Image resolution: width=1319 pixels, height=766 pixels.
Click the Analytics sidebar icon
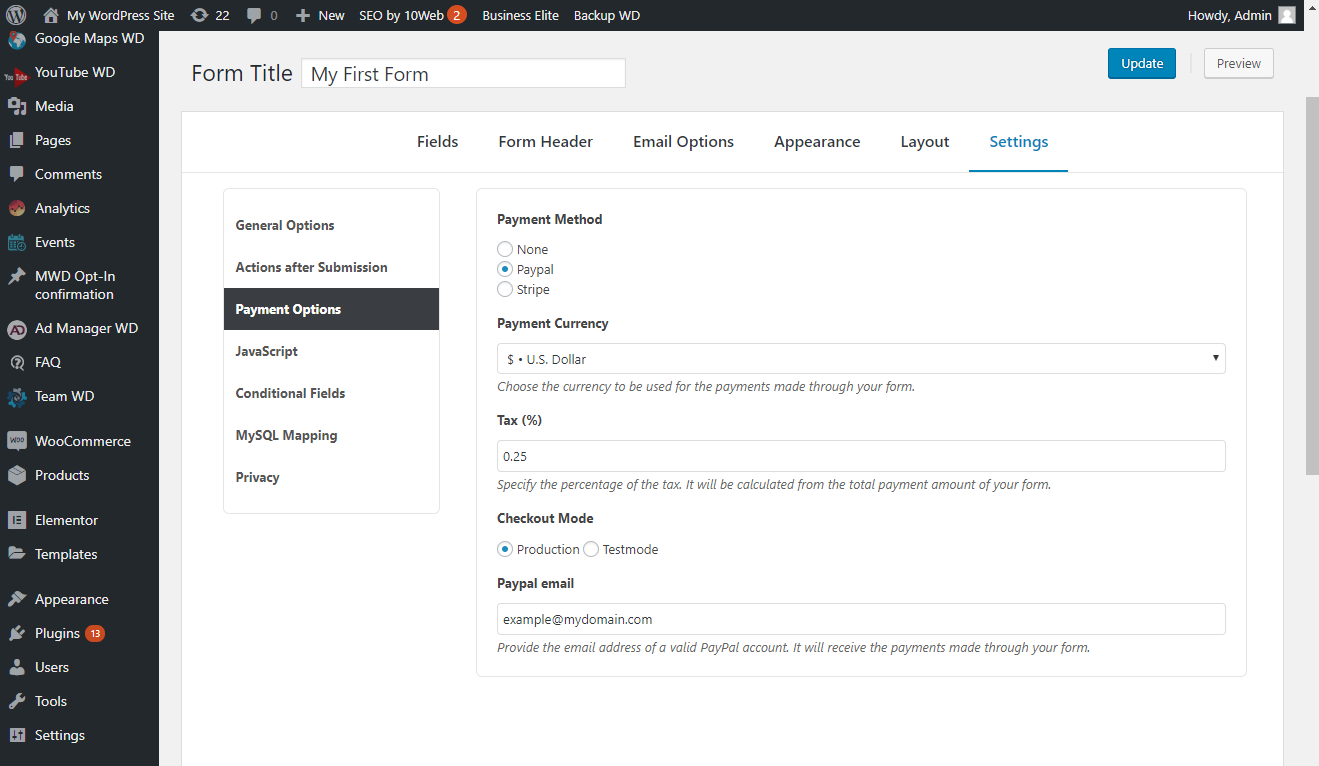[16, 208]
